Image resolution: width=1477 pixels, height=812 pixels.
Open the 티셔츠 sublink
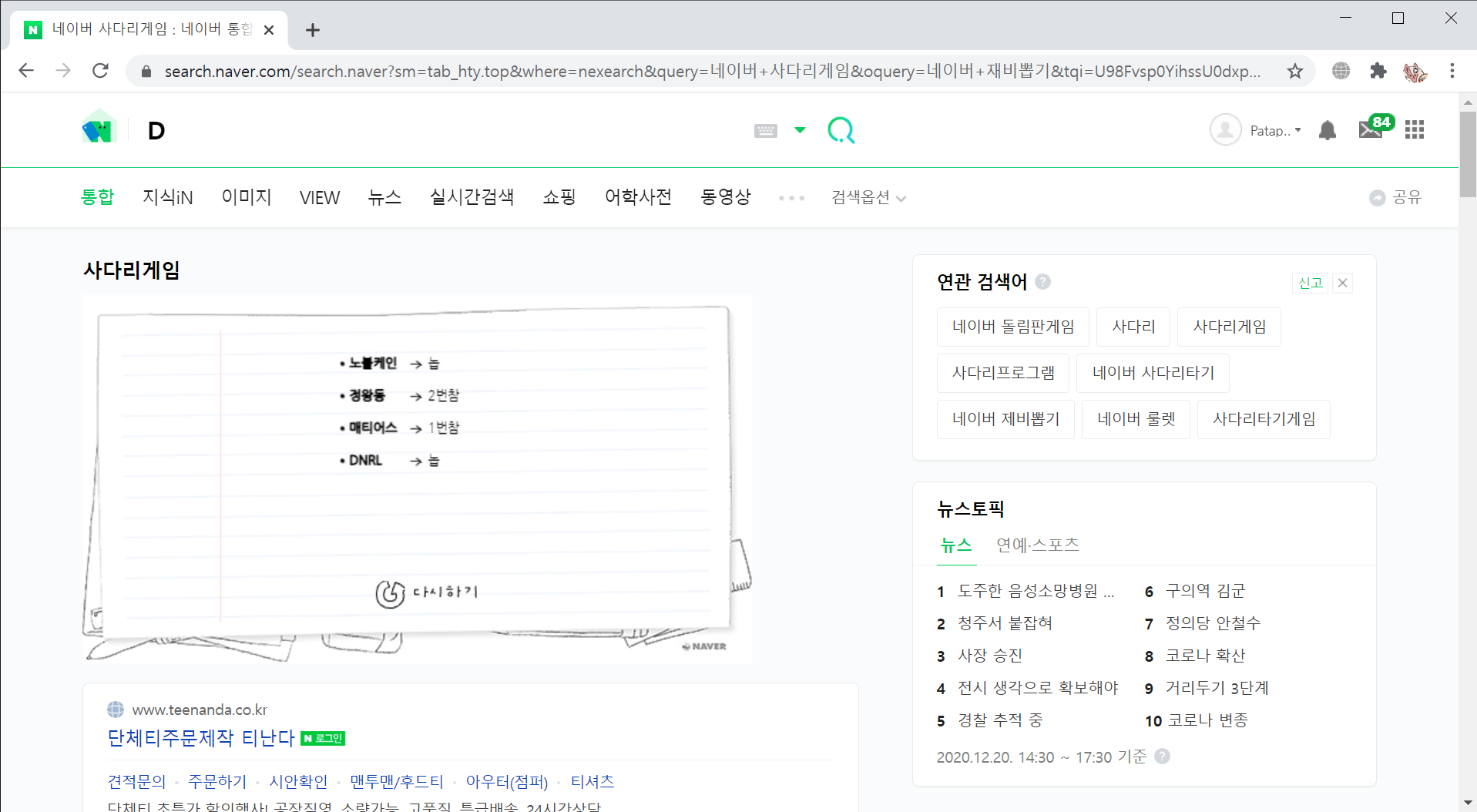tap(592, 782)
